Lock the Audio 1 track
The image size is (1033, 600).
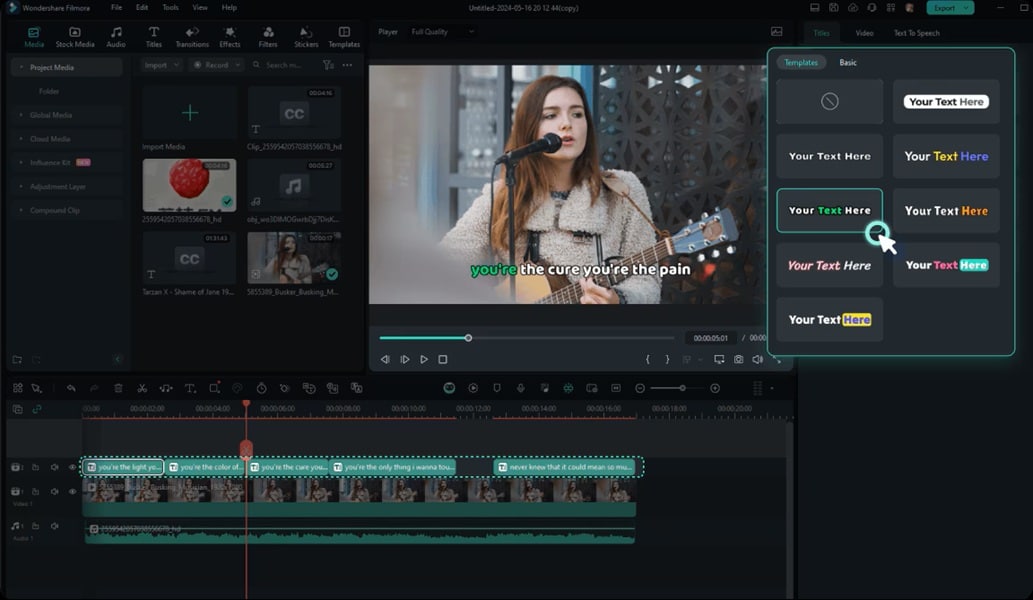click(x=36, y=526)
